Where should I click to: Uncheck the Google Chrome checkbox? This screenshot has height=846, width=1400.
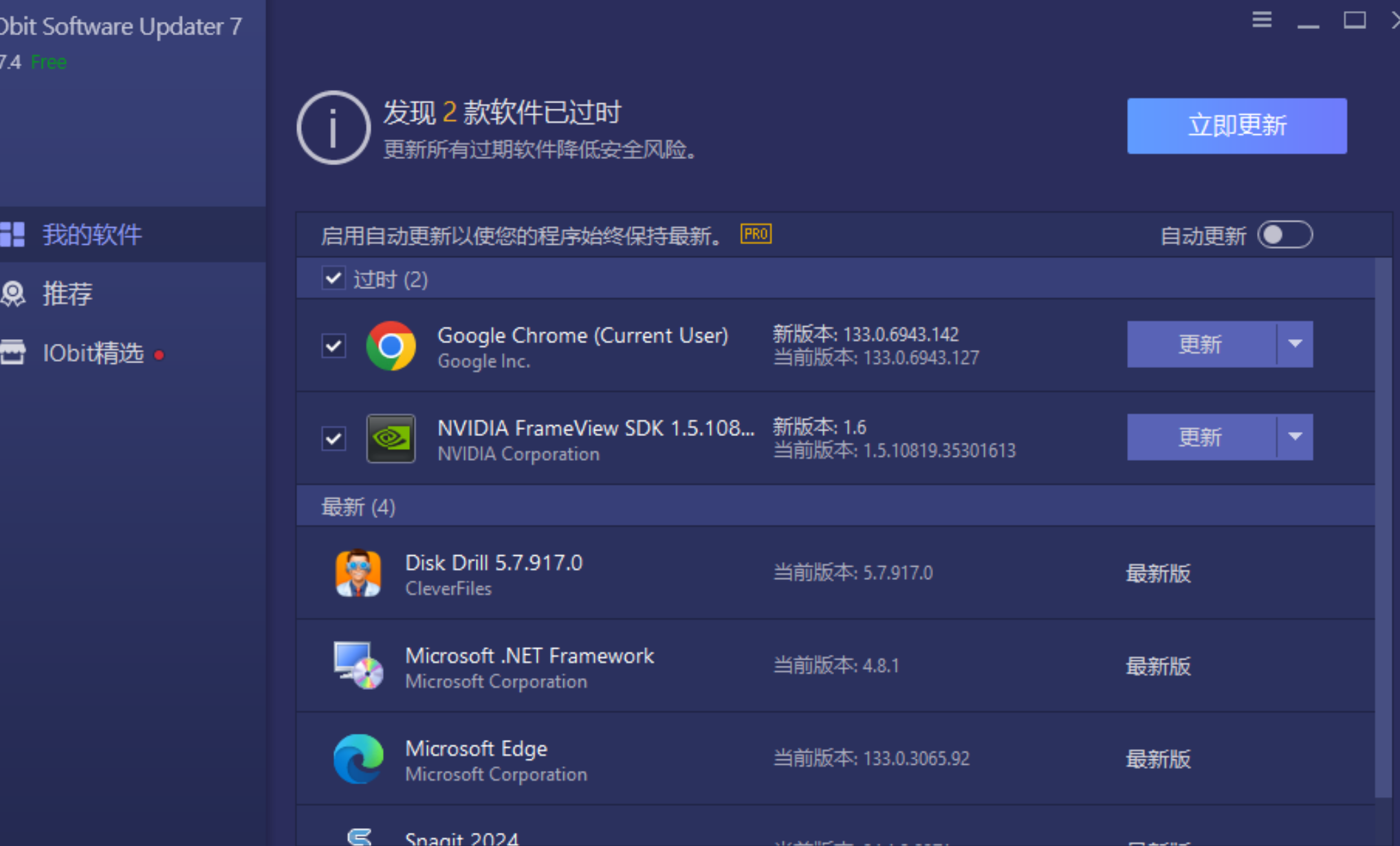click(333, 345)
